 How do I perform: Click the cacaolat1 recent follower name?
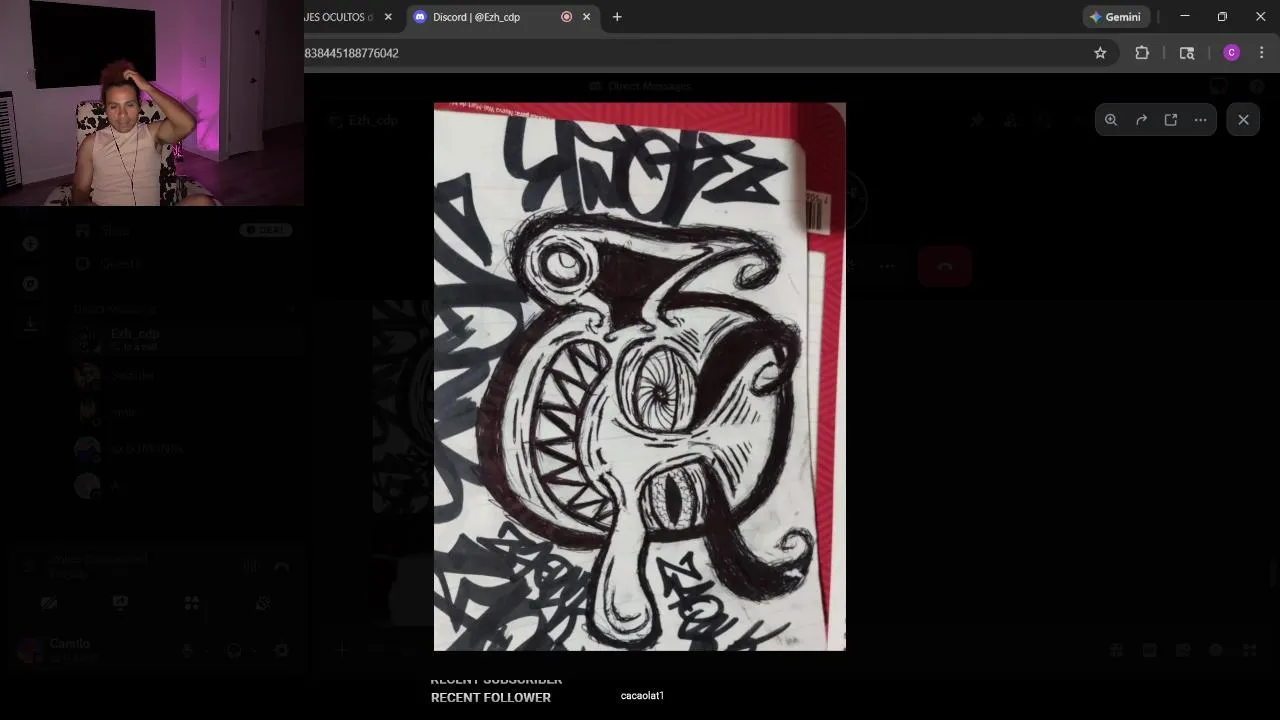click(642, 696)
